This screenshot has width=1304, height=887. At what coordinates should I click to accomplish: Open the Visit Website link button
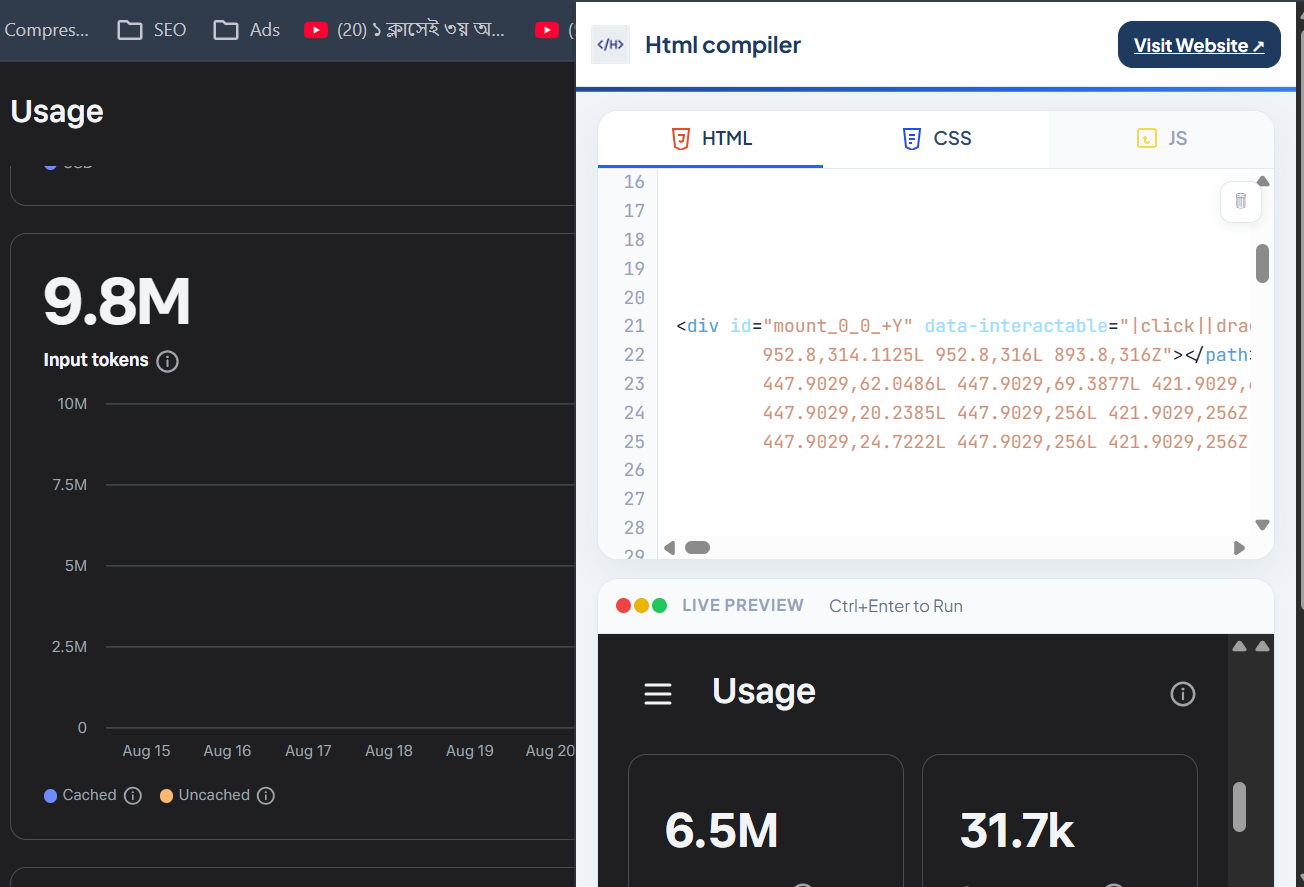tap(1199, 45)
